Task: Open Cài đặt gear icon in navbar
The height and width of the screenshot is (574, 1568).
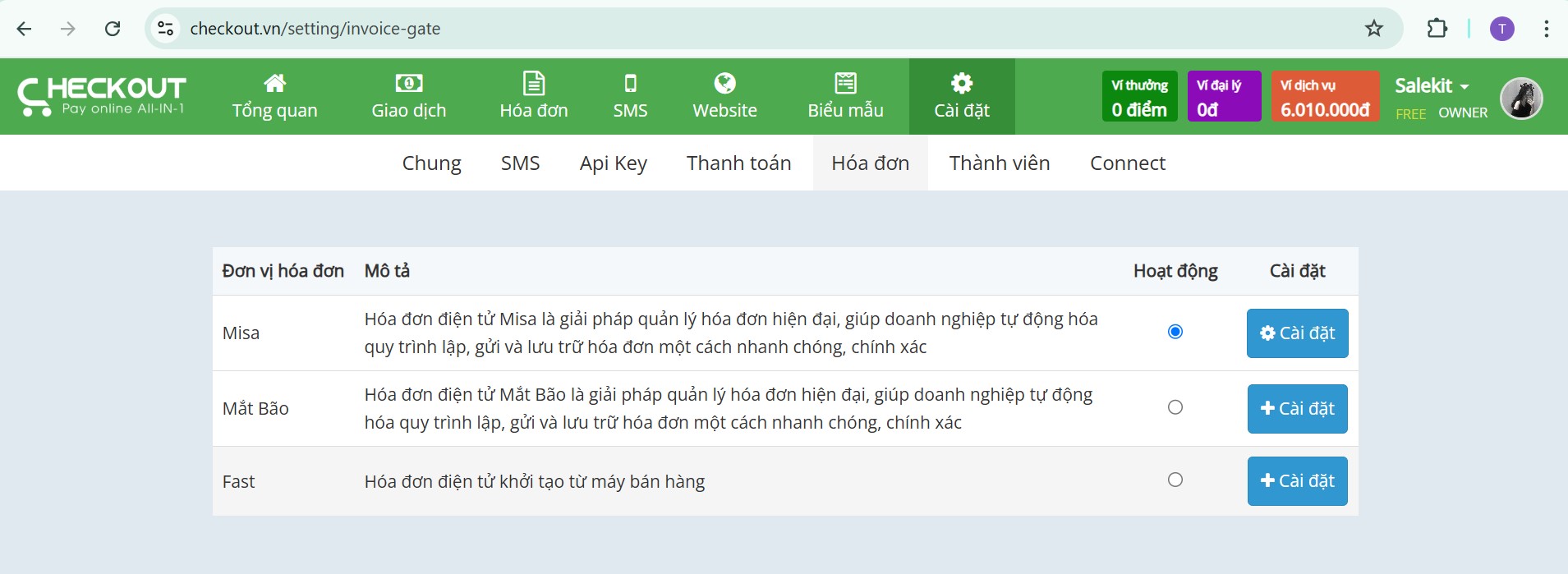Action: click(962, 83)
